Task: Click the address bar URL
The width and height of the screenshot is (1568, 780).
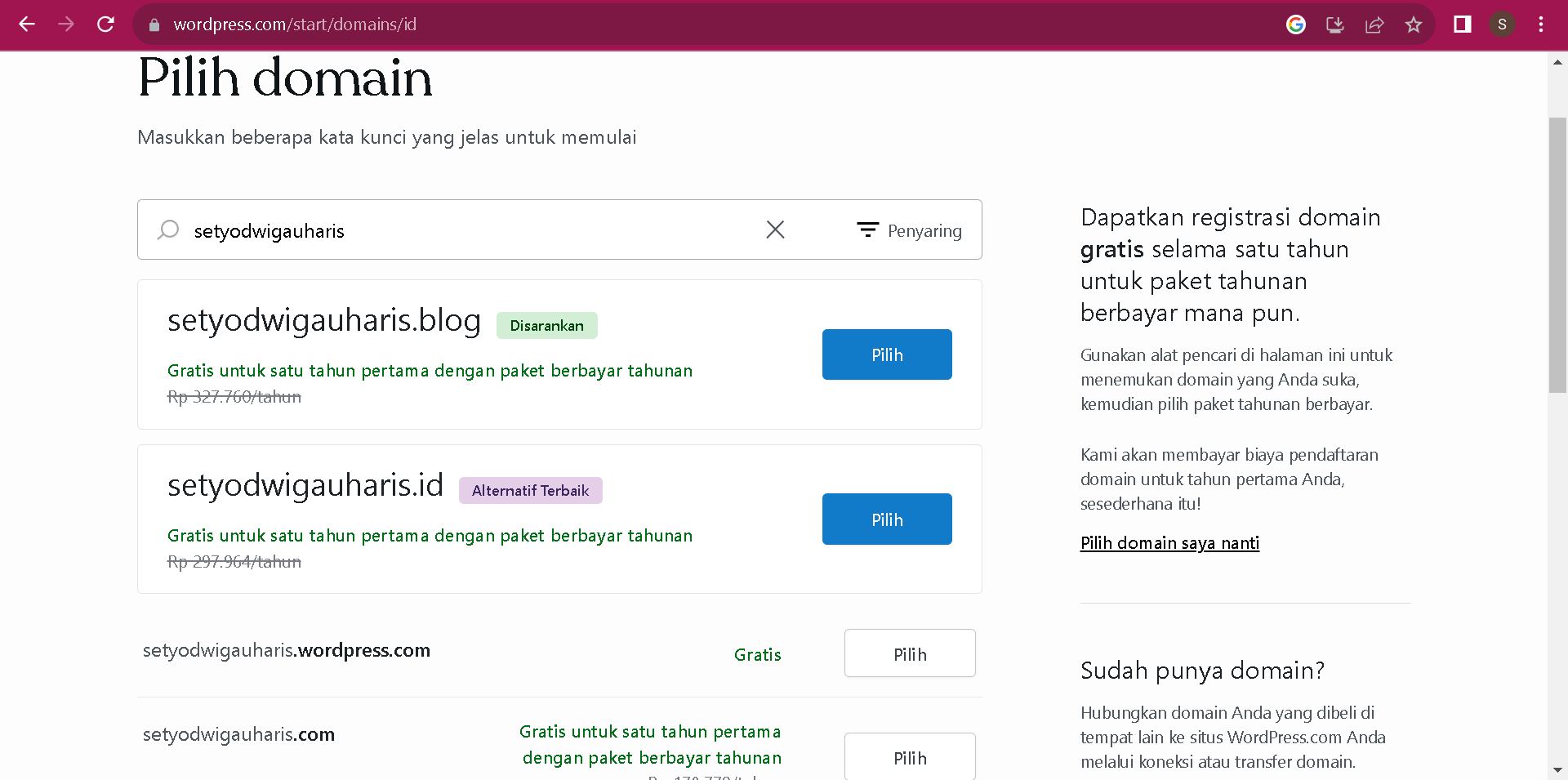Action: [x=295, y=25]
